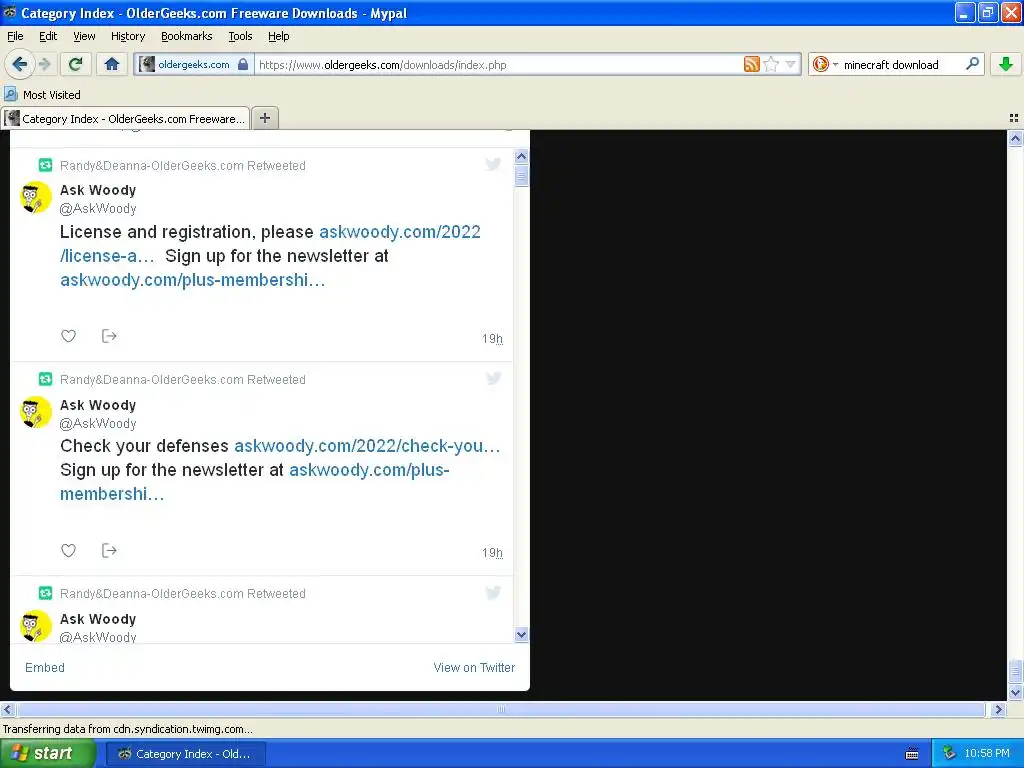The width and height of the screenshot is (1024, 768).
Task: Open the askwoody.com/2022/license-a... link
Action: coord(400,232)
